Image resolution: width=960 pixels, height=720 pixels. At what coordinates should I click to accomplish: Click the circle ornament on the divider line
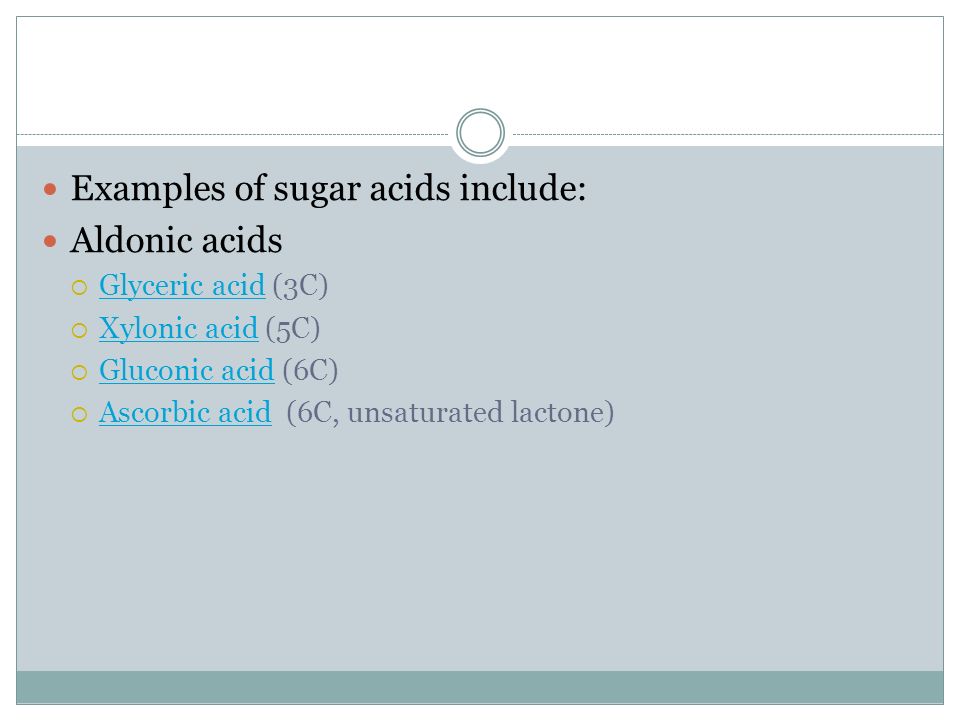[481, 133]
